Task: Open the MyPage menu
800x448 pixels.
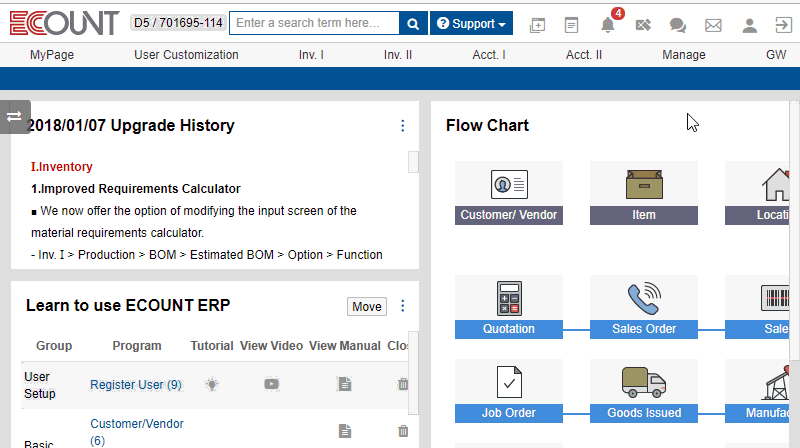Action: 52,55
